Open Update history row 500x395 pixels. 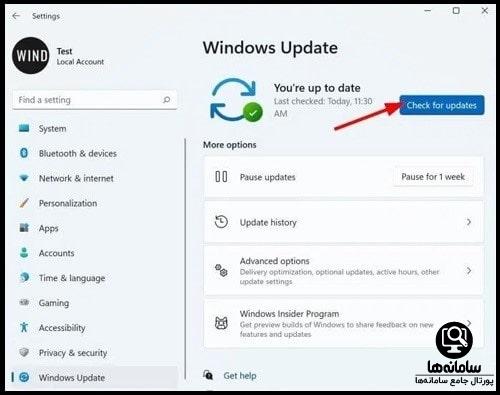click(344, 222)
